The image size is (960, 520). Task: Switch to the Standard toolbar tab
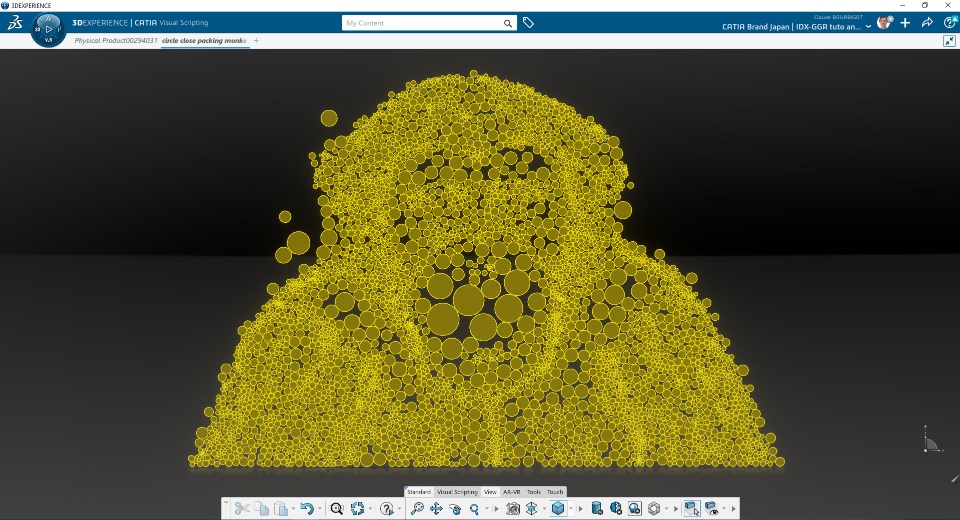pyautogui.click(x=419, y=492)
